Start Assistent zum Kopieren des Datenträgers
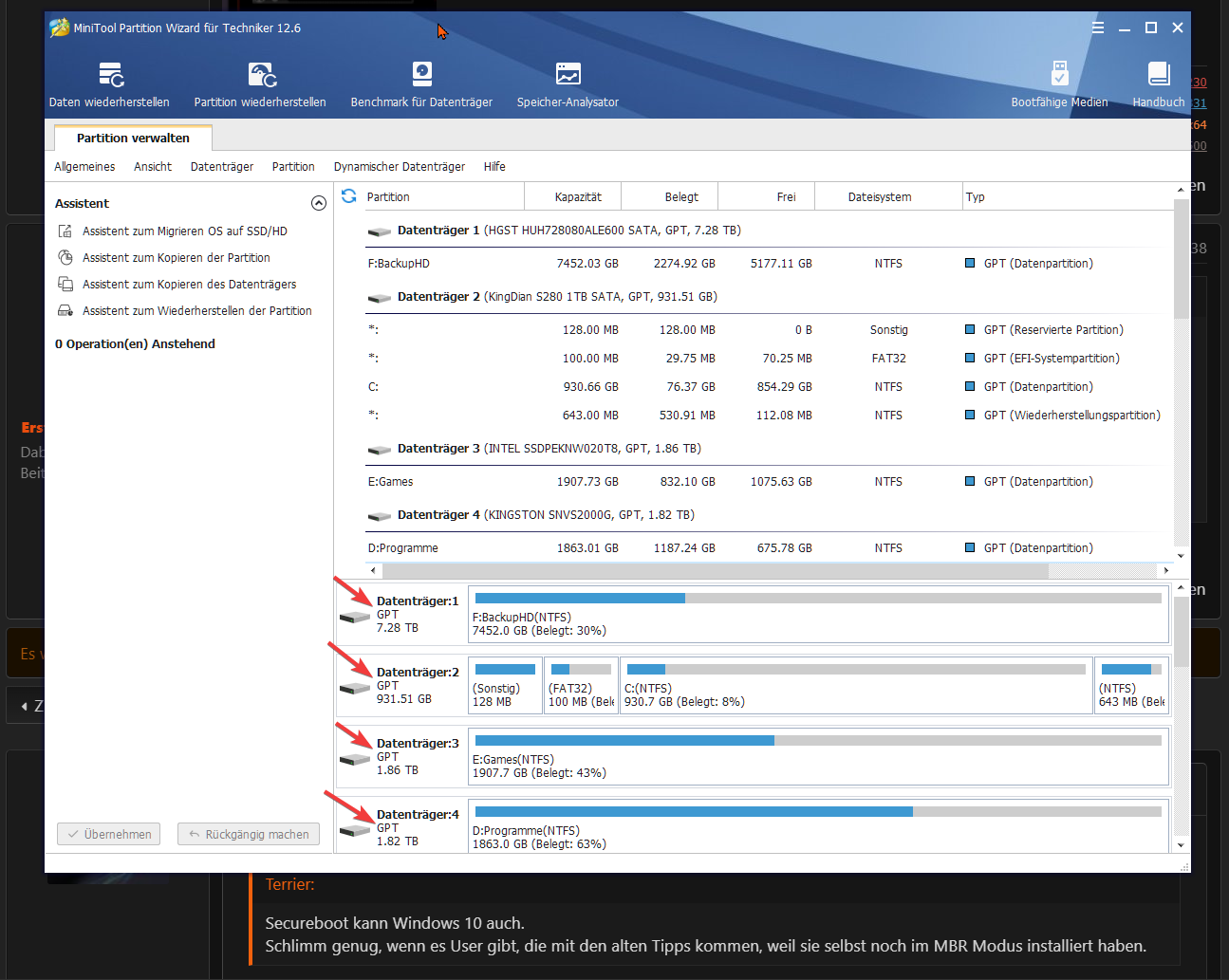This screenshot has width=1229, height=980. tap(190, 284)
